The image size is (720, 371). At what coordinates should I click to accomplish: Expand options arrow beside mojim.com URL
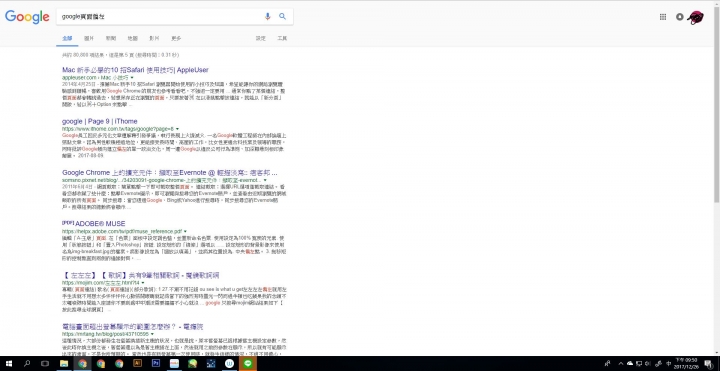pos(143,283)
